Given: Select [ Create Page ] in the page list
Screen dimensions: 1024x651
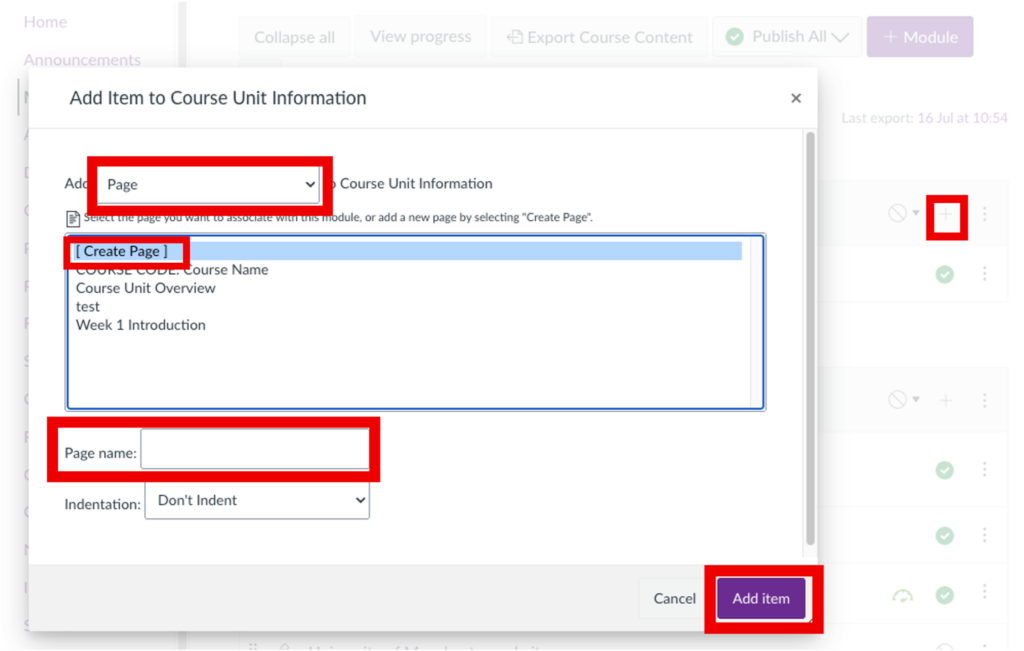Looking at the screenshot, I should click(x=122, y=251).
